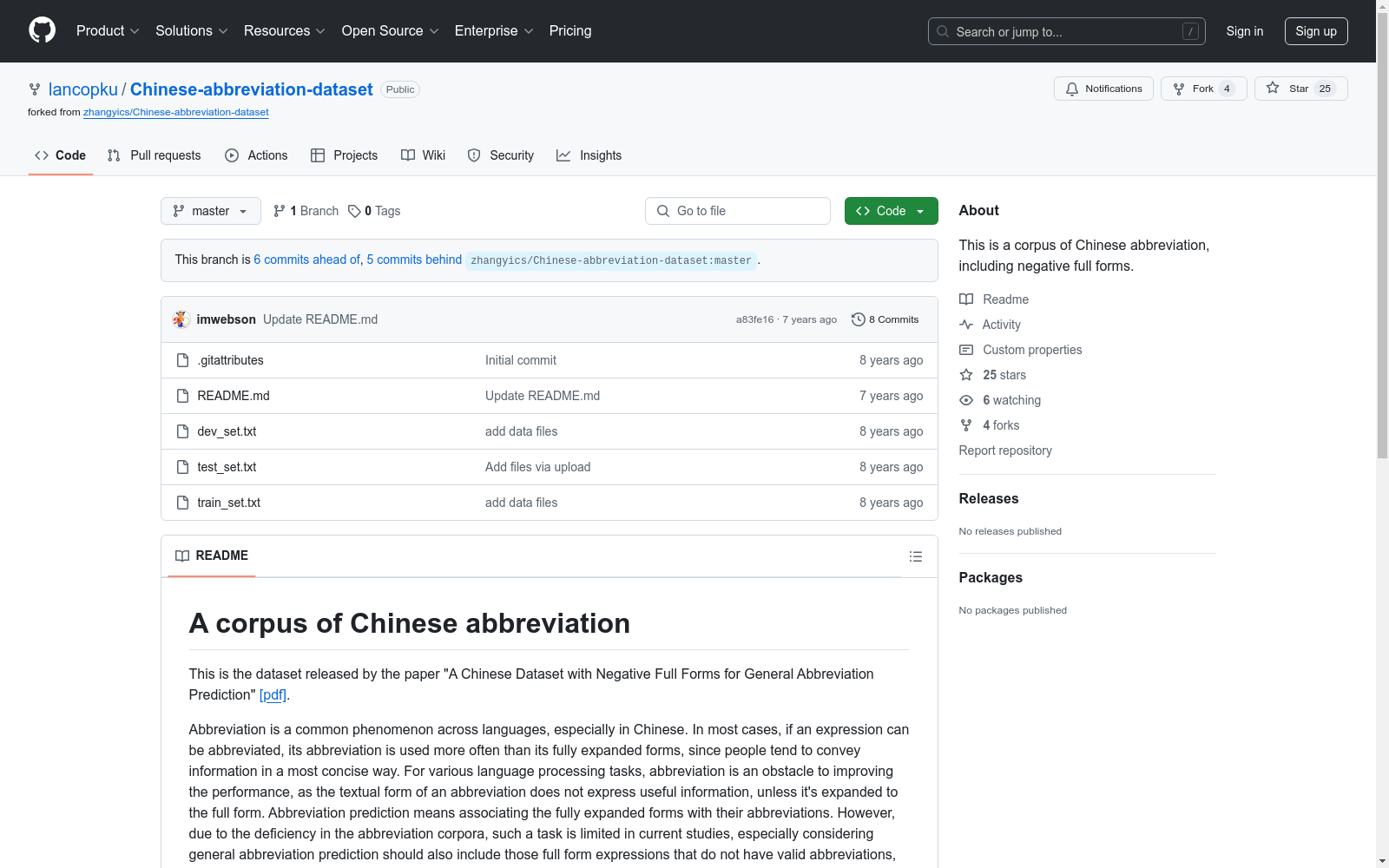Viewport: 1389px width, 868px height.
Task: Click the branch icon beside 1 Branch
Action: coord(280,211)
